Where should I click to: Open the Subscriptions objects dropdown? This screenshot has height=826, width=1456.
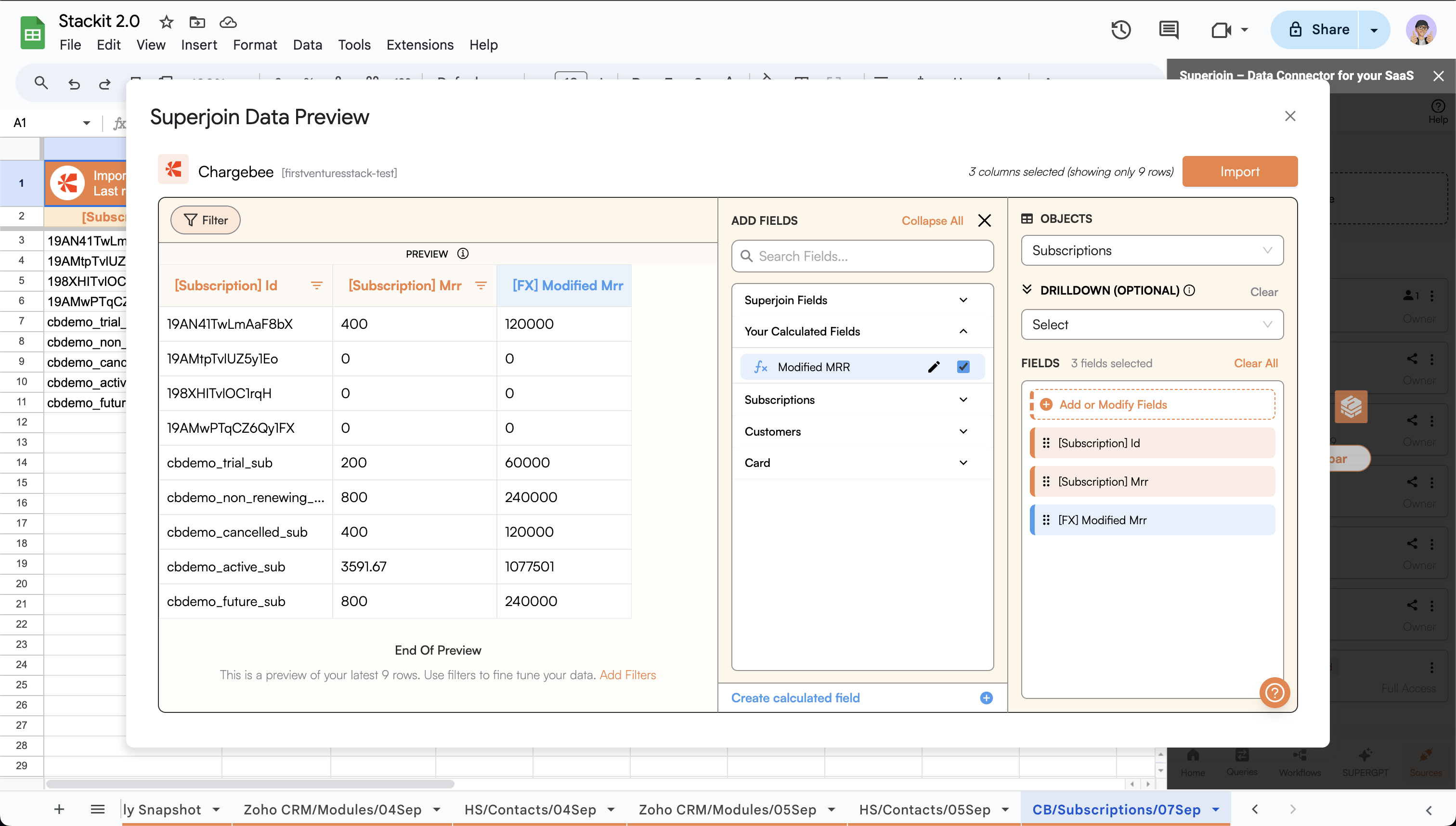click(x=1152, y=251)
